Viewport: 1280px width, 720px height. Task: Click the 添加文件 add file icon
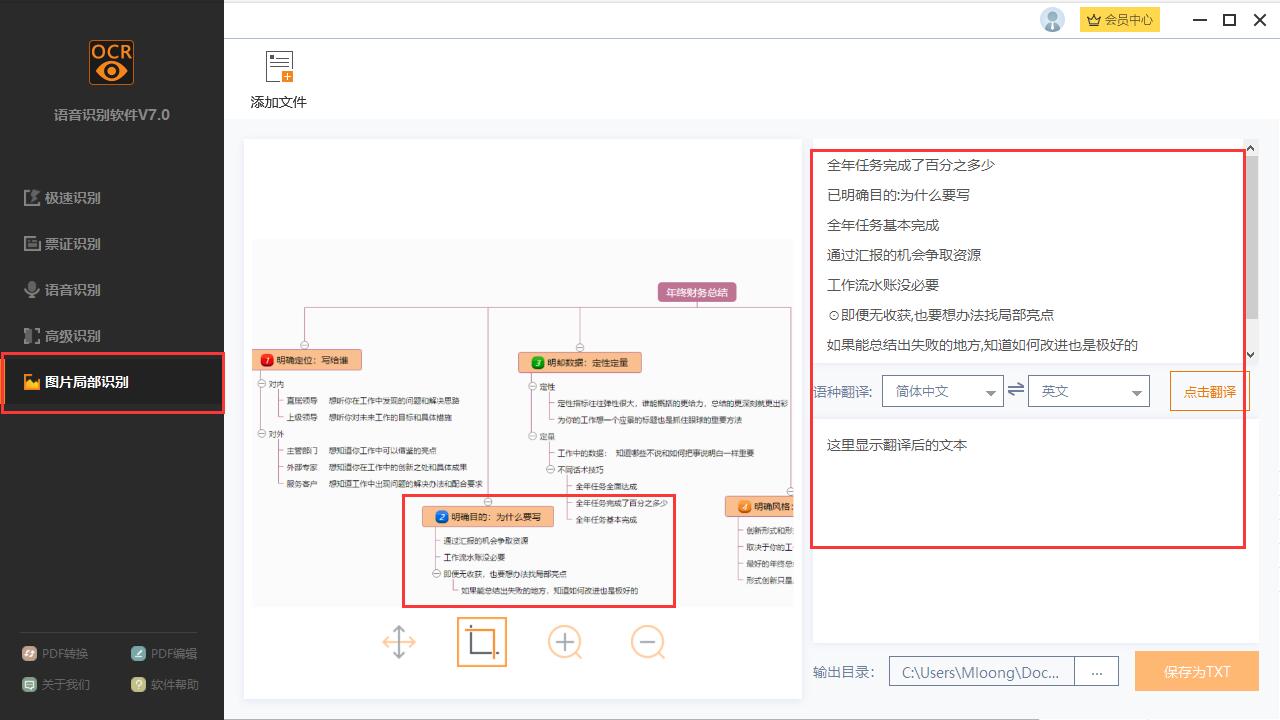click(x=278, y=70)
